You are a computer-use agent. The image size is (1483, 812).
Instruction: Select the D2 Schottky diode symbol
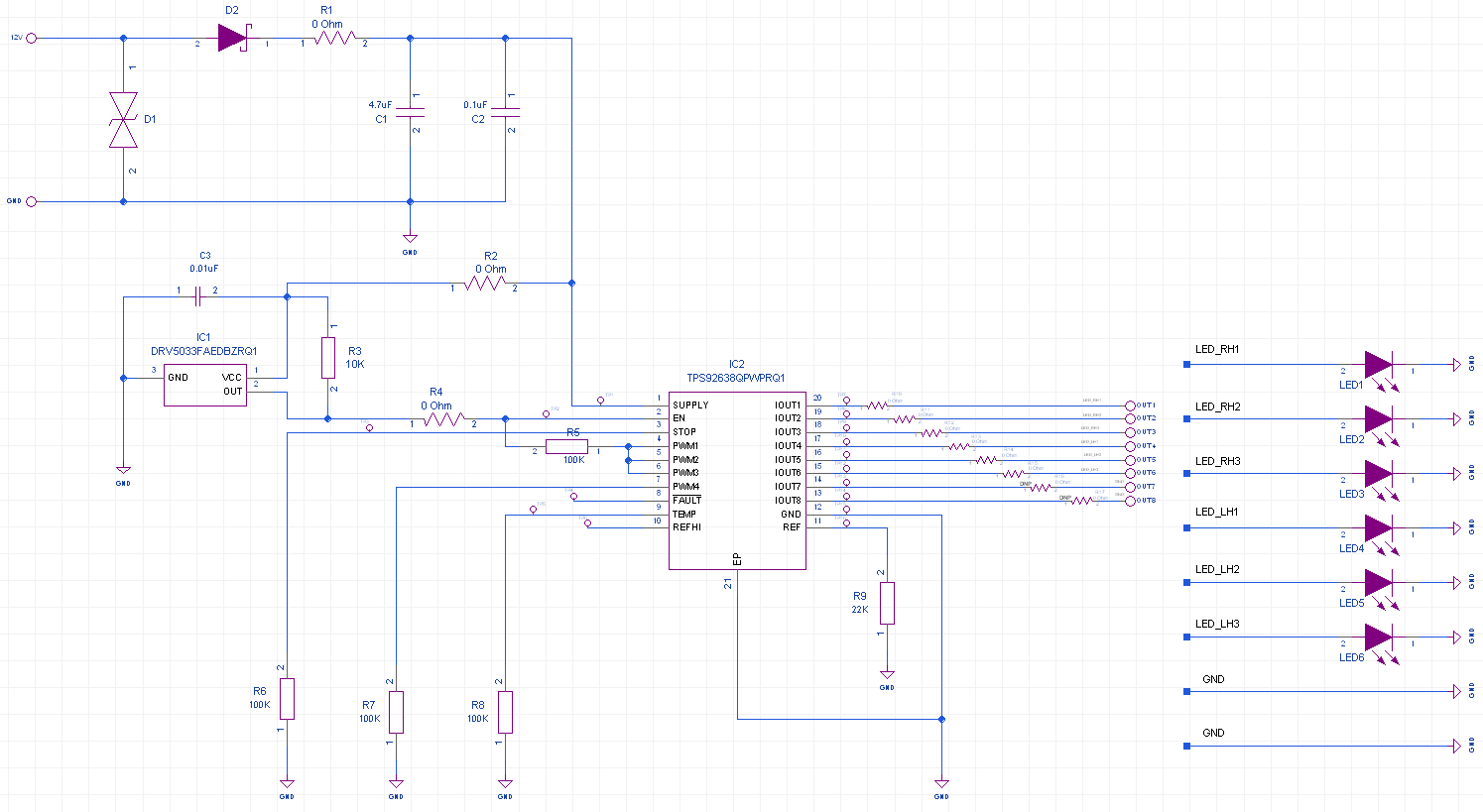(232, 38)
